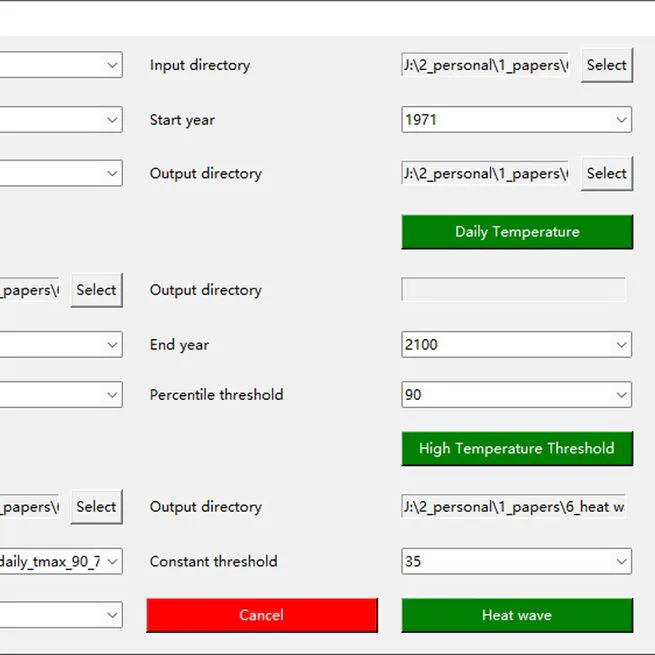Image resolution: width=655 pixels, height=655 pixels.
Task: Click the empty Output directory text field
Action: 514,290
